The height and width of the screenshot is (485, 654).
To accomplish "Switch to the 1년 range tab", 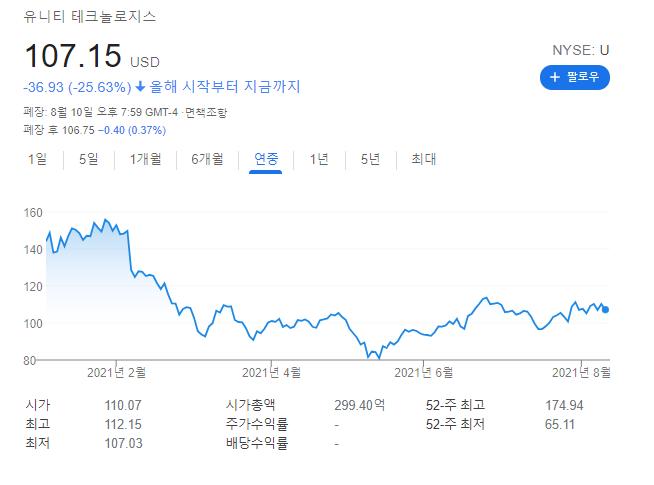I will pos(319,159).
